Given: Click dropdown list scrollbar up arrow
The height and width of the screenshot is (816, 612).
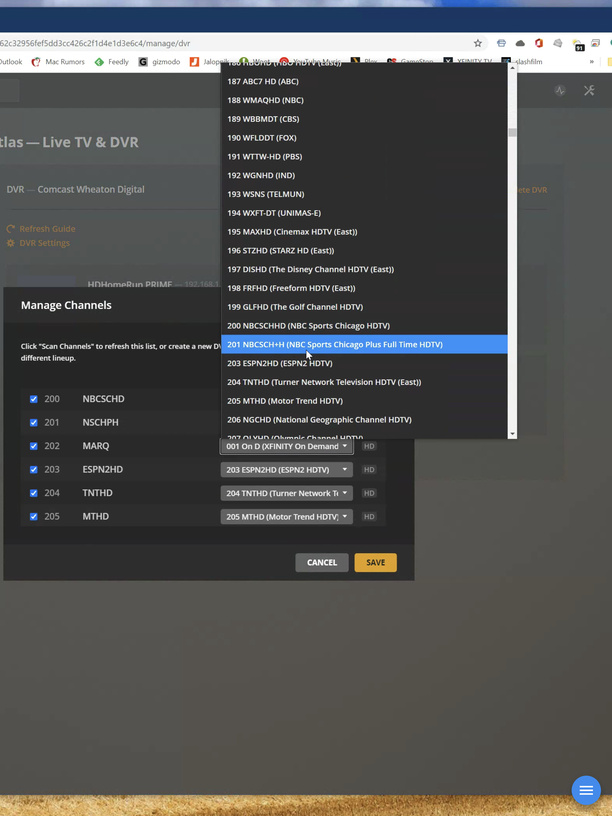Looking at the screenshot, I should pyautogui.click(x=513, y=68).
